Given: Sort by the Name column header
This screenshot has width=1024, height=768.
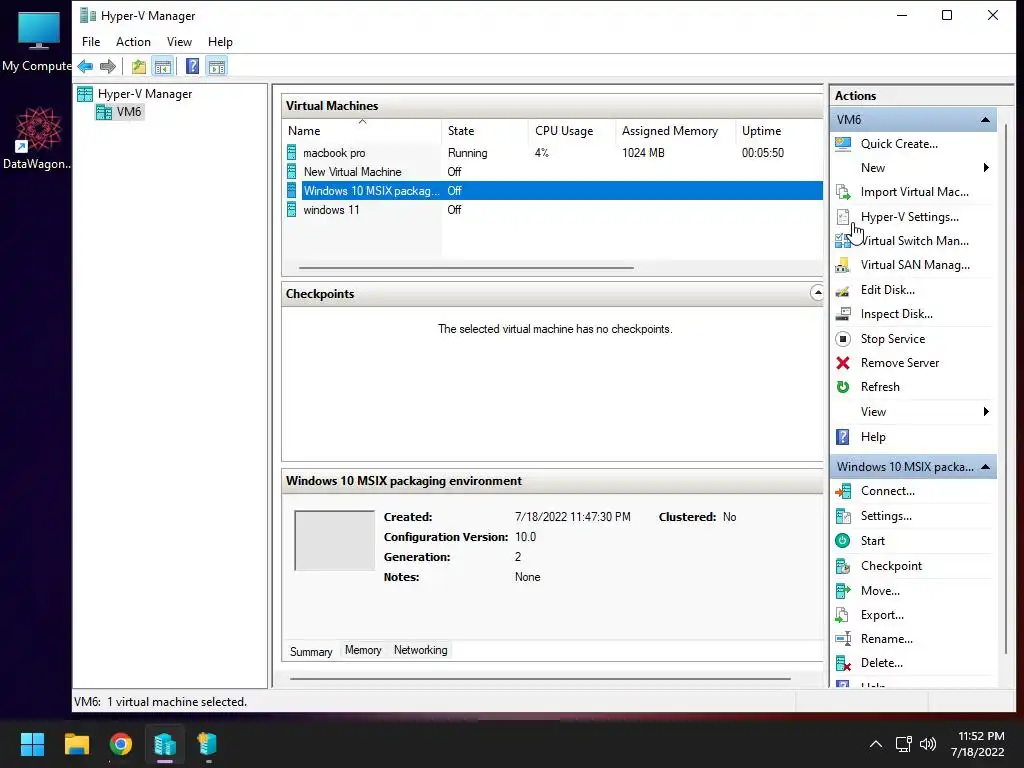Looking at the screenshot, I should click(x=362, y=131).
